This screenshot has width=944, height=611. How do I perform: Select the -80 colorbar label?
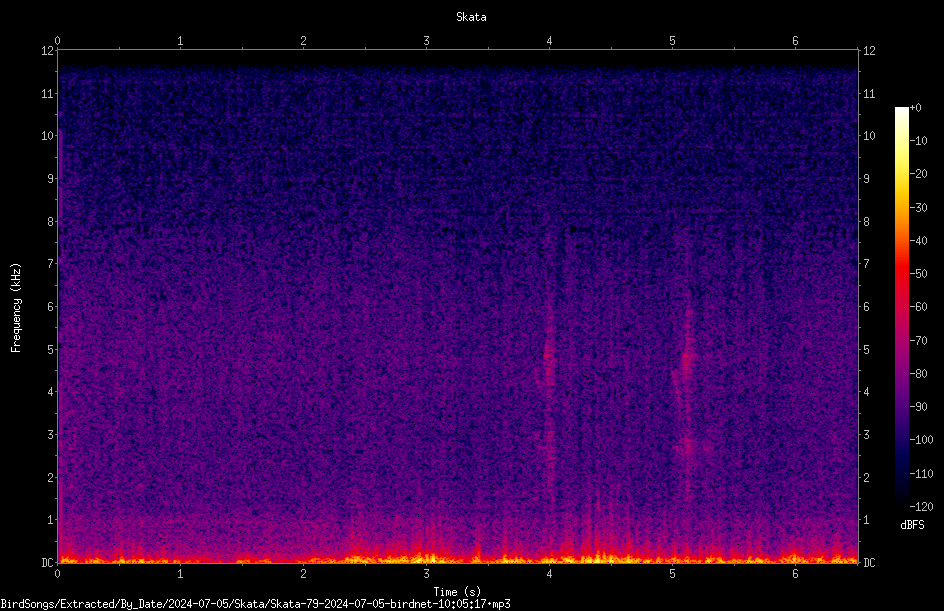click(918, 374)
